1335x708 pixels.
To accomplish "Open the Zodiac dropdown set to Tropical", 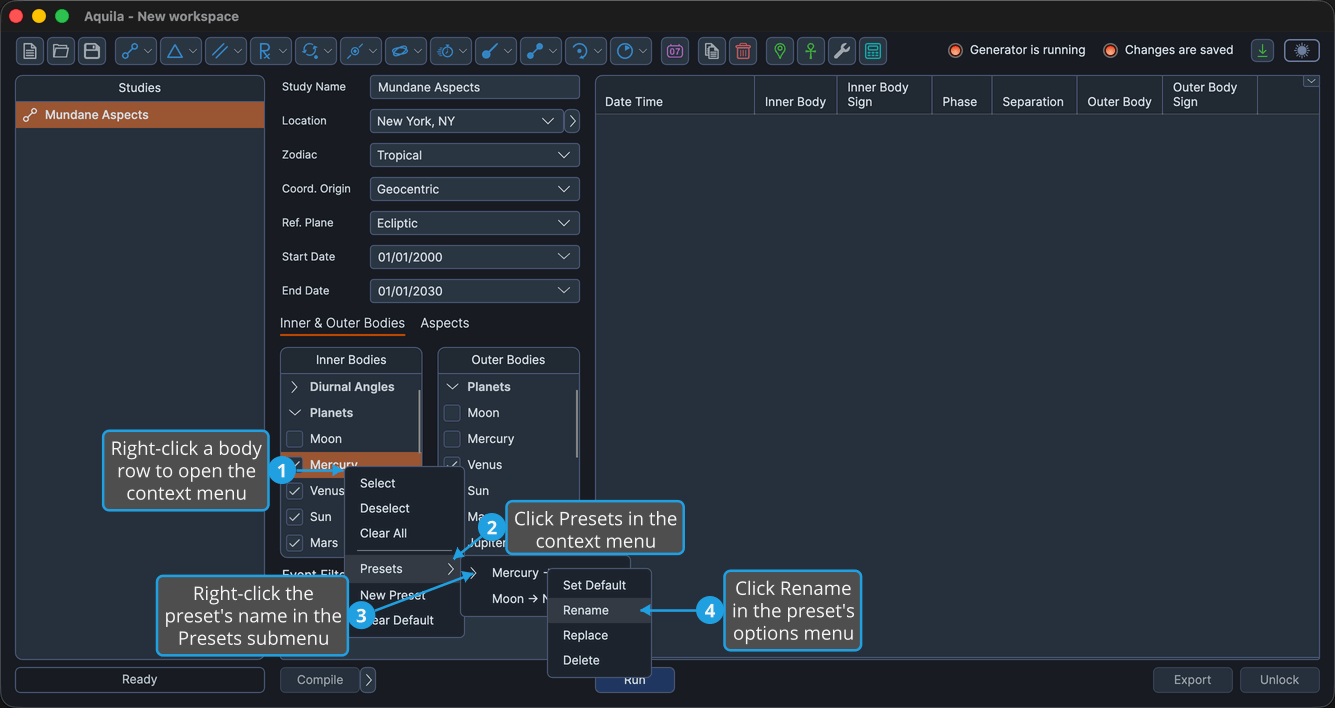I will [x=474, y=155].
